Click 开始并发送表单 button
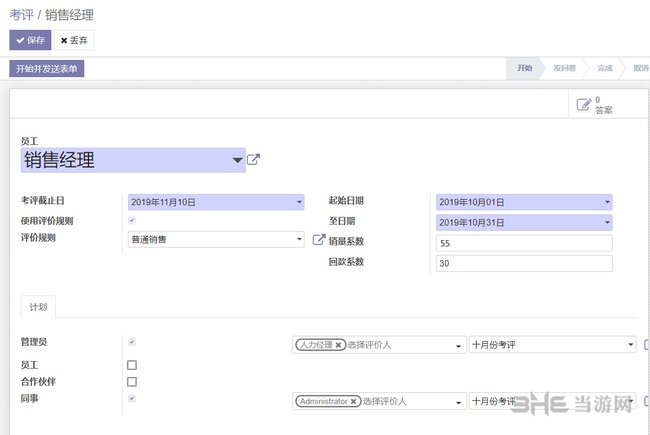 coord(47,68)
